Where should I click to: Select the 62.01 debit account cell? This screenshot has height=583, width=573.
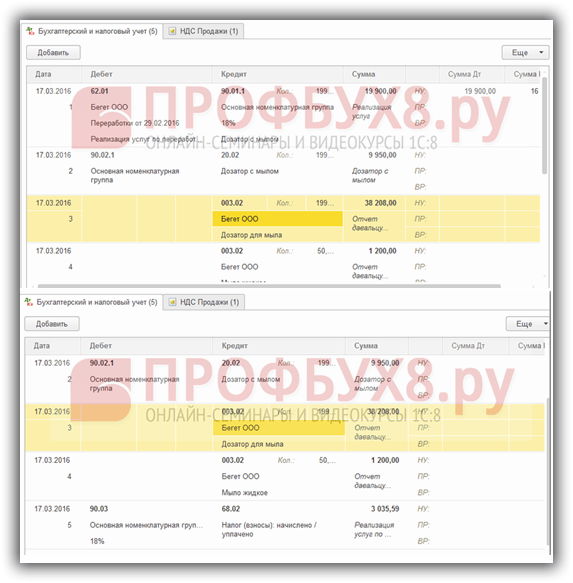(99, 91)
